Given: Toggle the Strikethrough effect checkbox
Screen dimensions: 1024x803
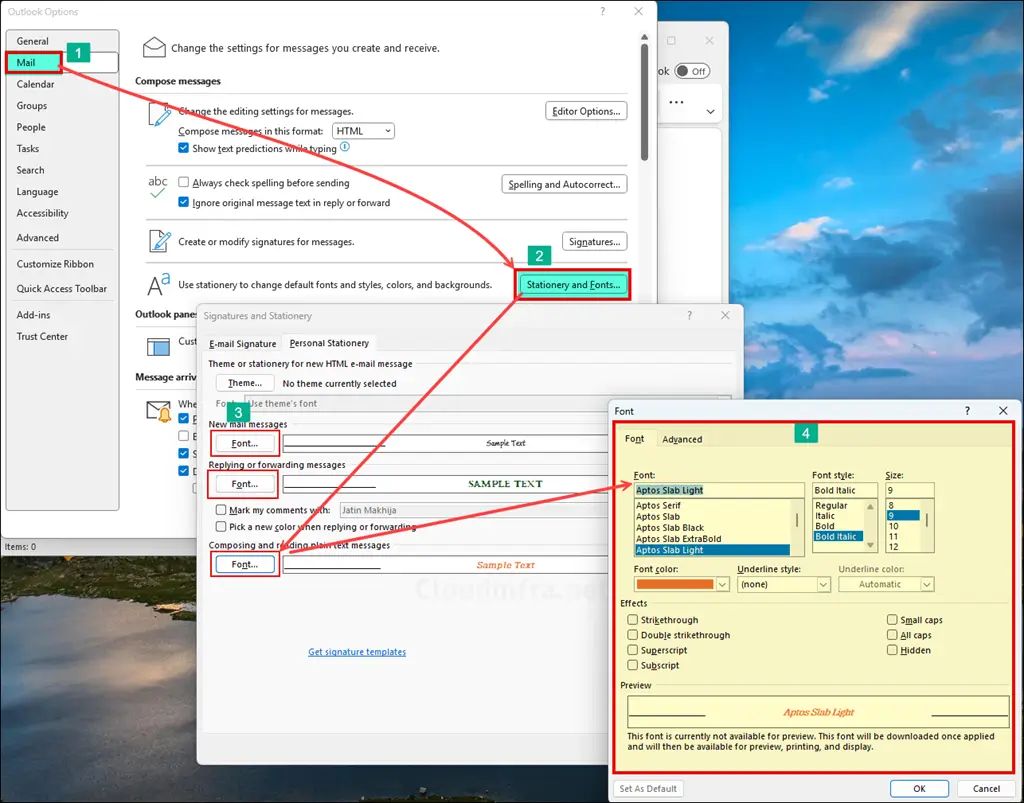Looking at the screenshot, I should click(x=633, y=620).
